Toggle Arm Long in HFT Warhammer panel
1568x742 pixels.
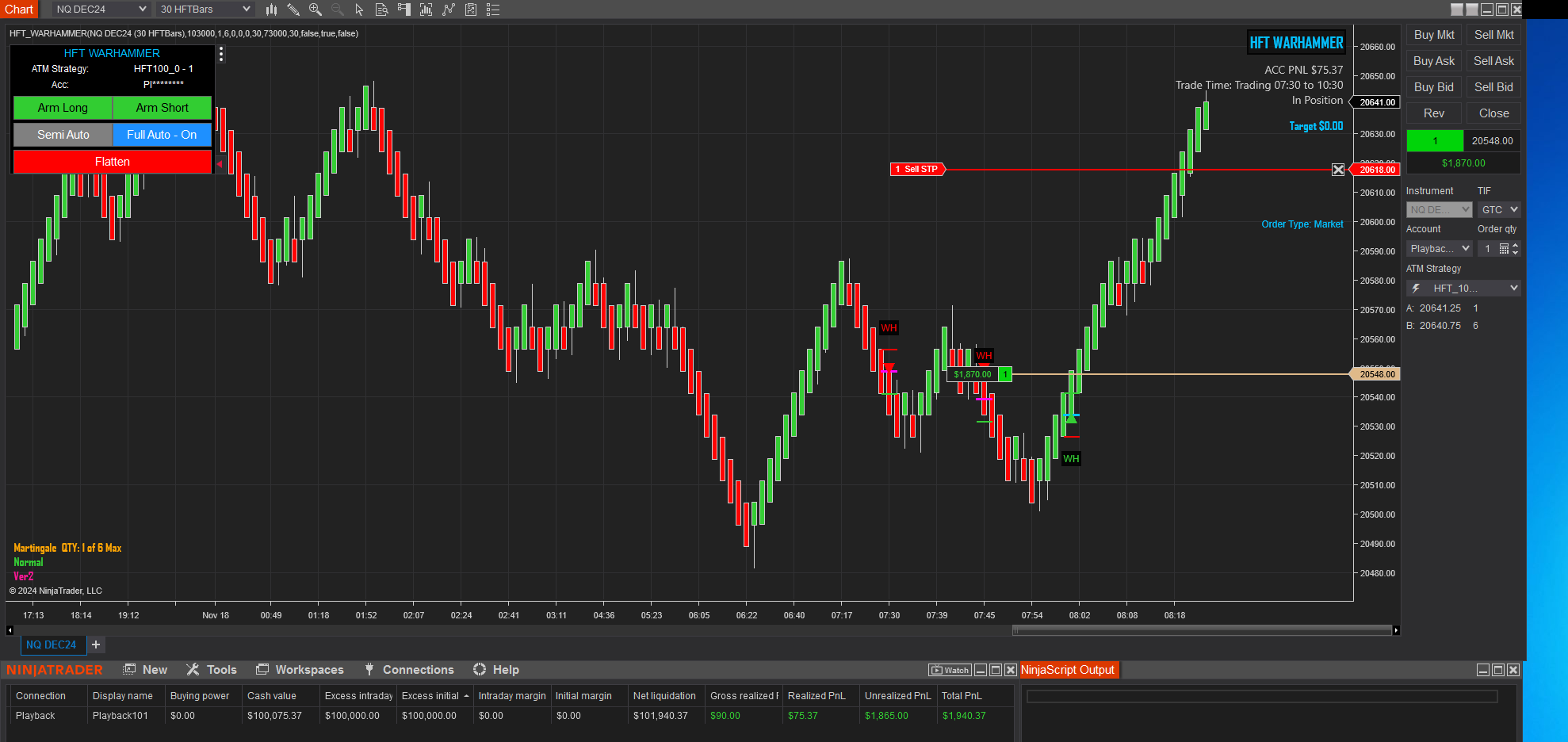[x=63, y=108]
